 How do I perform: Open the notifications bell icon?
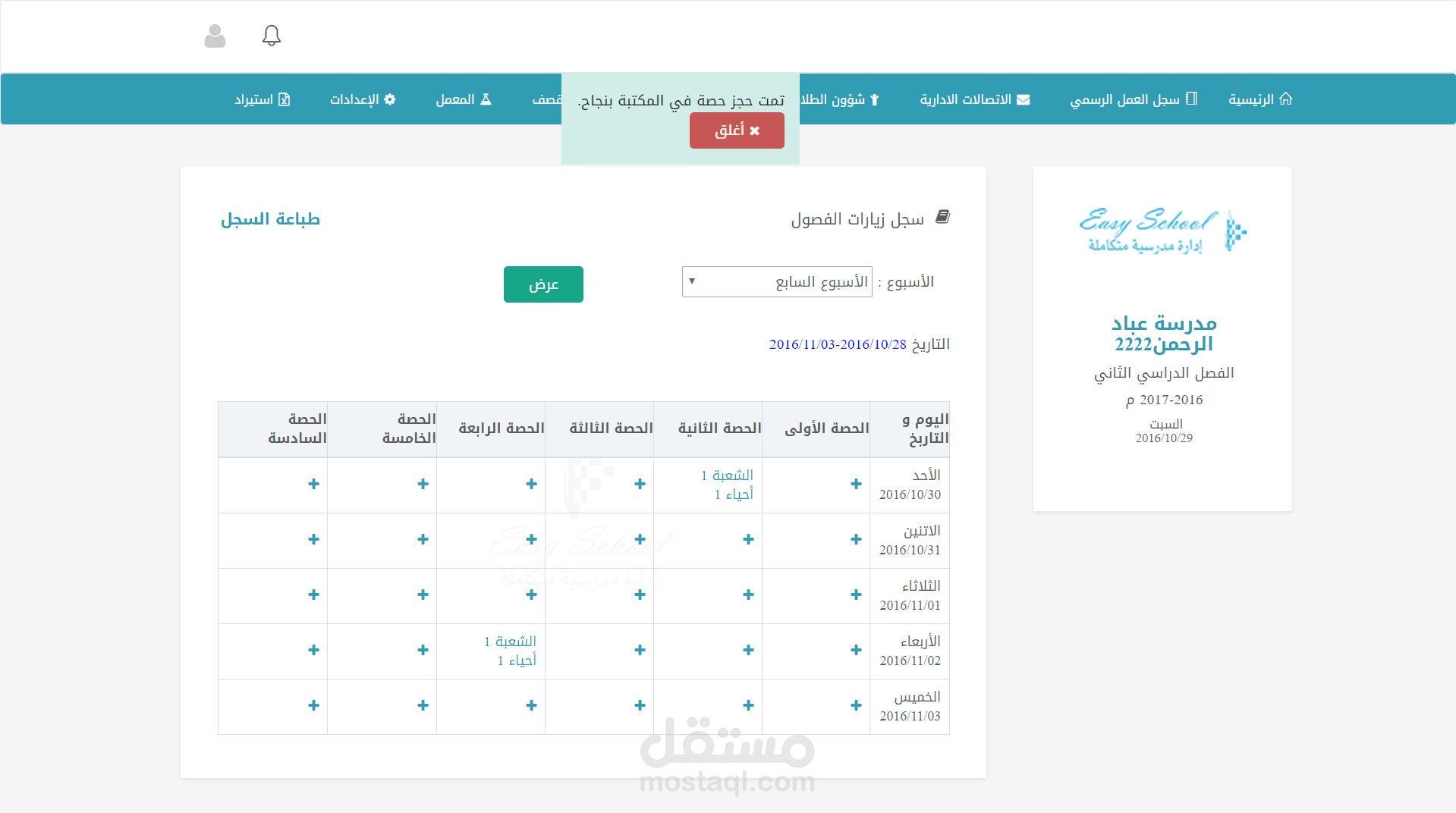(x=272, y=36)
